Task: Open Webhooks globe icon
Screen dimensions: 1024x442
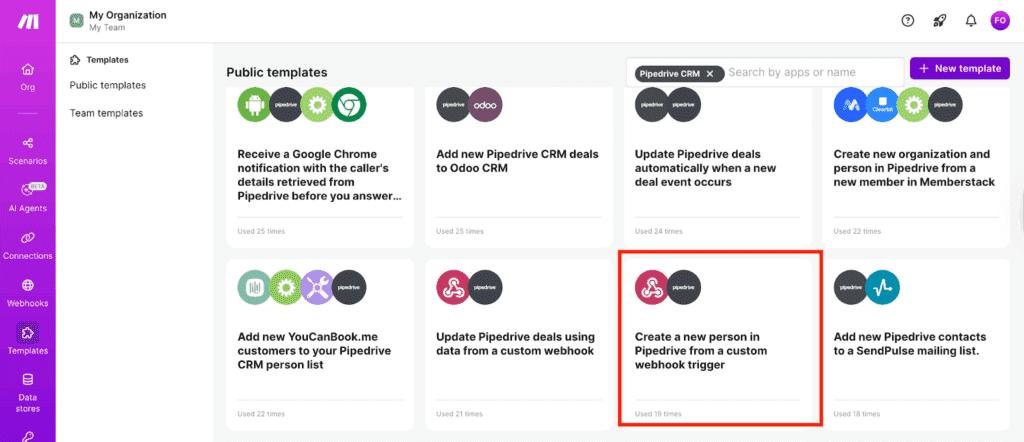Action: click(27, 285)
